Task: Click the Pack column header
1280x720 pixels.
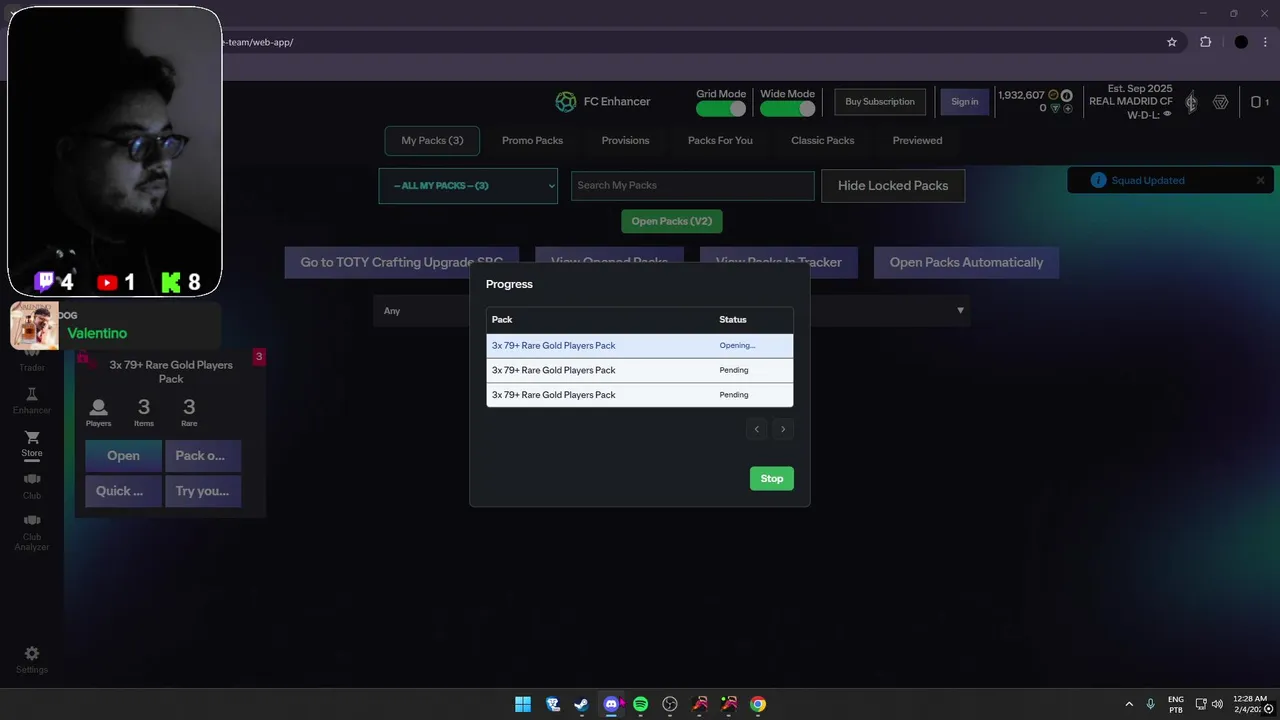Action: [x=502, y=320]
